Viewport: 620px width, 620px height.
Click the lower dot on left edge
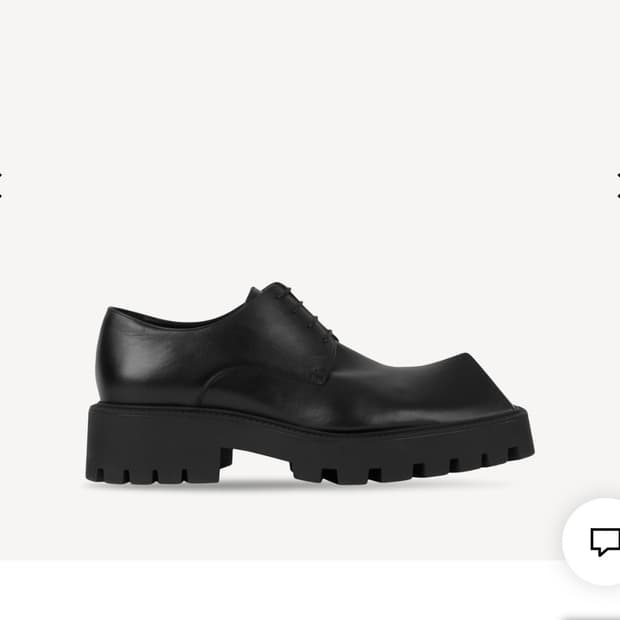(1, 195)
